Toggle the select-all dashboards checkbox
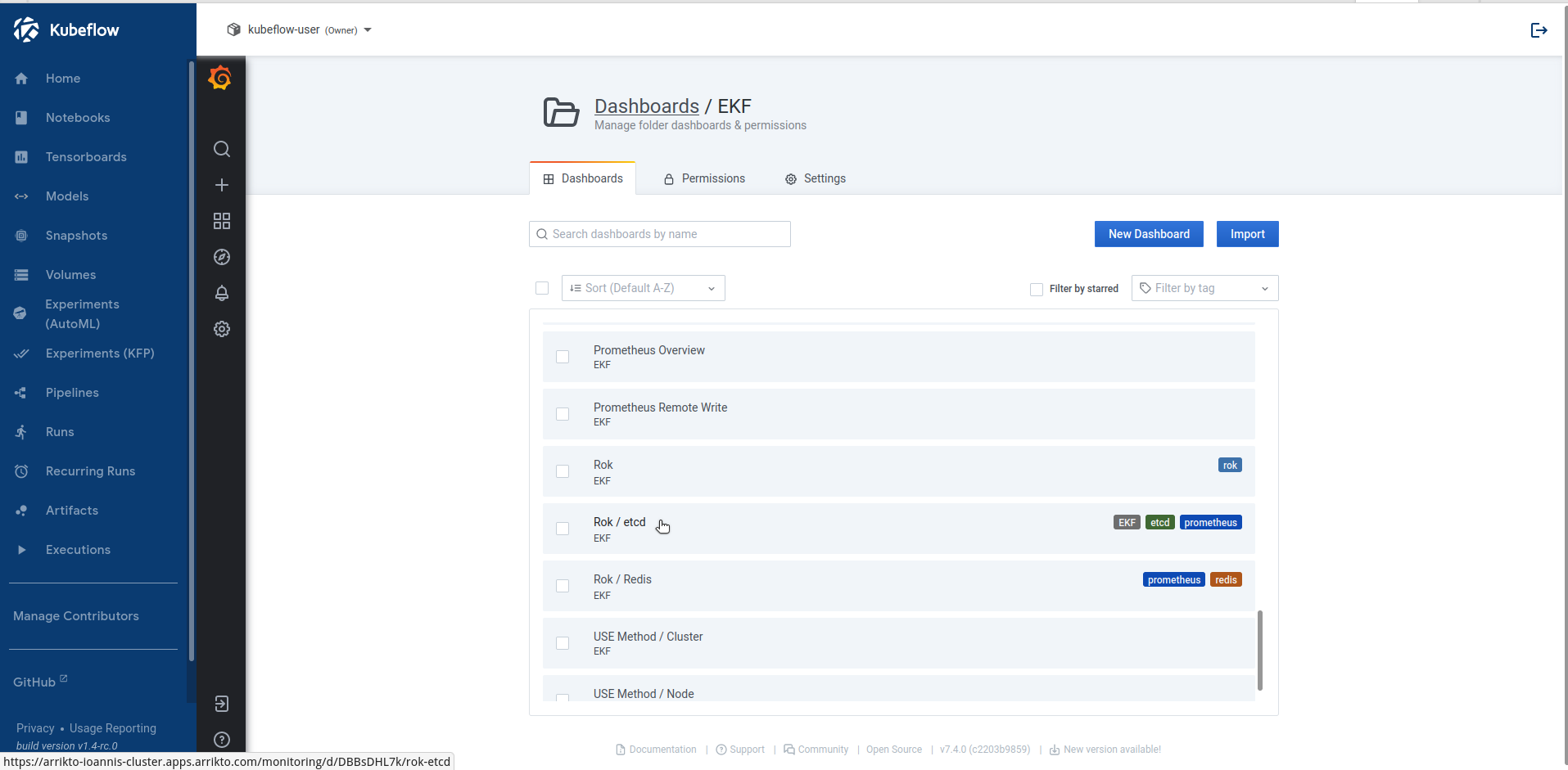The image size is (1568, 770). click(542, 288)
